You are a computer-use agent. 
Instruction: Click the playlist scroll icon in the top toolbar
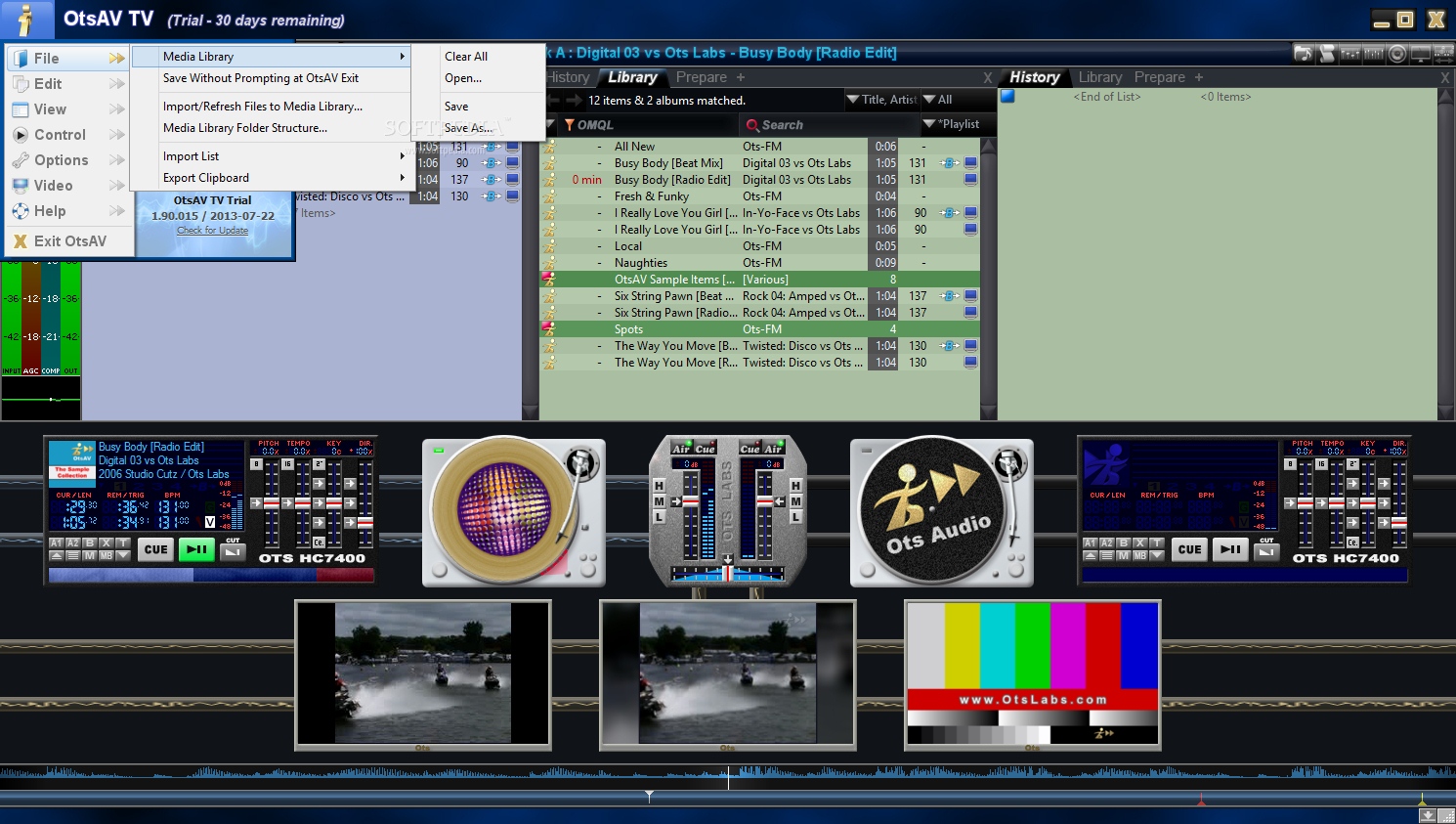click(1327, 54)
